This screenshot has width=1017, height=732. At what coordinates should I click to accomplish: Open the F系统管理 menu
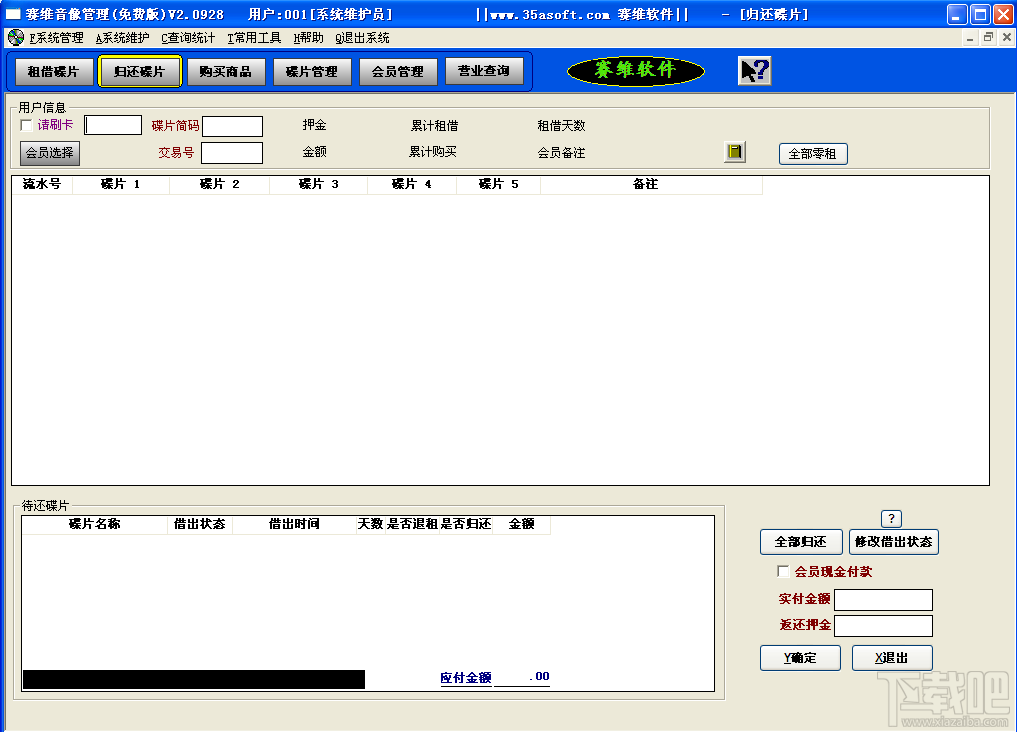(x=56, y=38)
